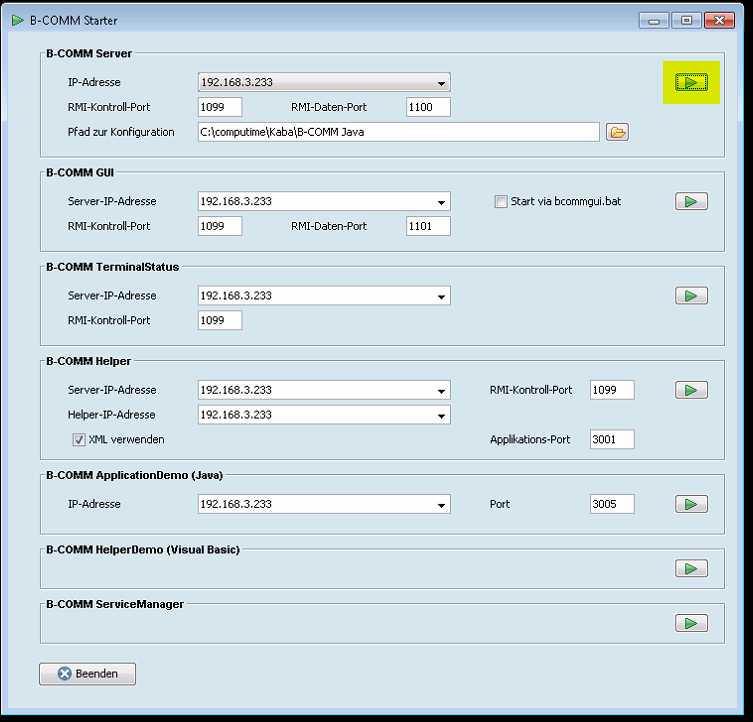Click the Helper-IP-Adresse label
Screen dimensions: 753x722
111,415
